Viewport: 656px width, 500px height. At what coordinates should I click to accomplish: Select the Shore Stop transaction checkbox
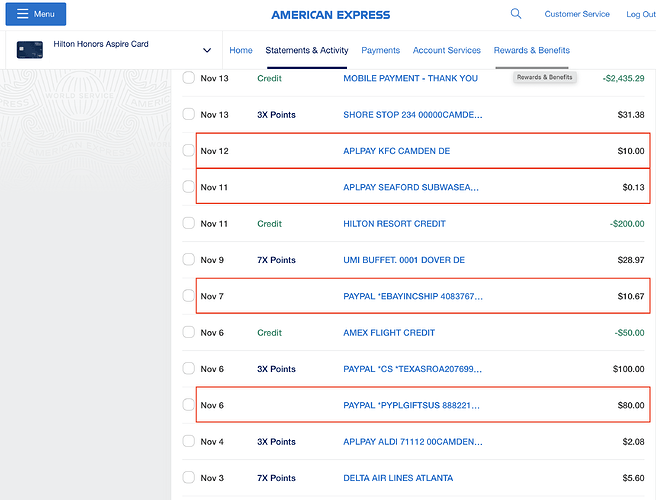(189, 114)
